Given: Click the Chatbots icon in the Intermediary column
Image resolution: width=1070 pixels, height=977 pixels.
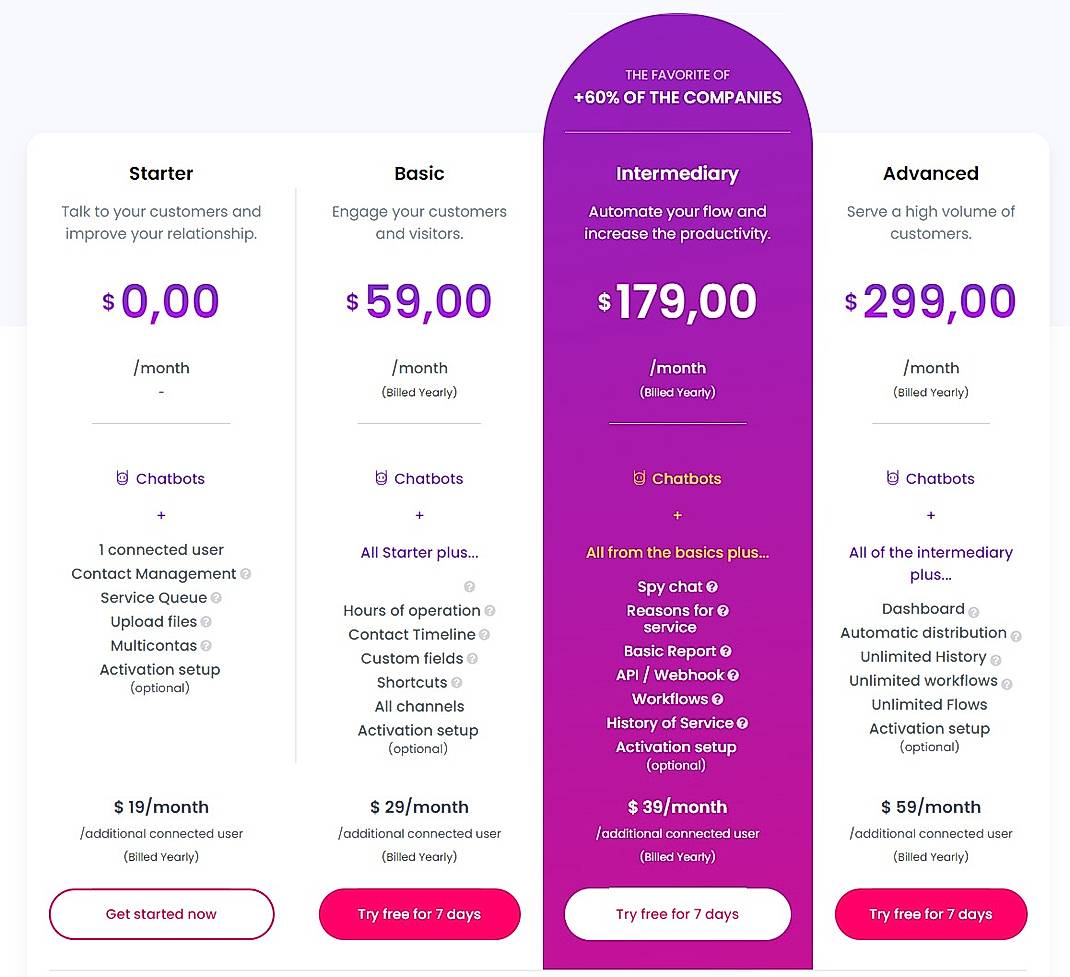Looking at the screenshot, I should 639,478.
